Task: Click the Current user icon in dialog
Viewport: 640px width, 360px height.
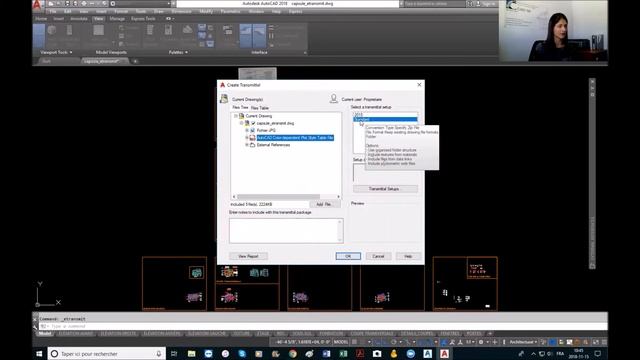Action: click(333, 98)
